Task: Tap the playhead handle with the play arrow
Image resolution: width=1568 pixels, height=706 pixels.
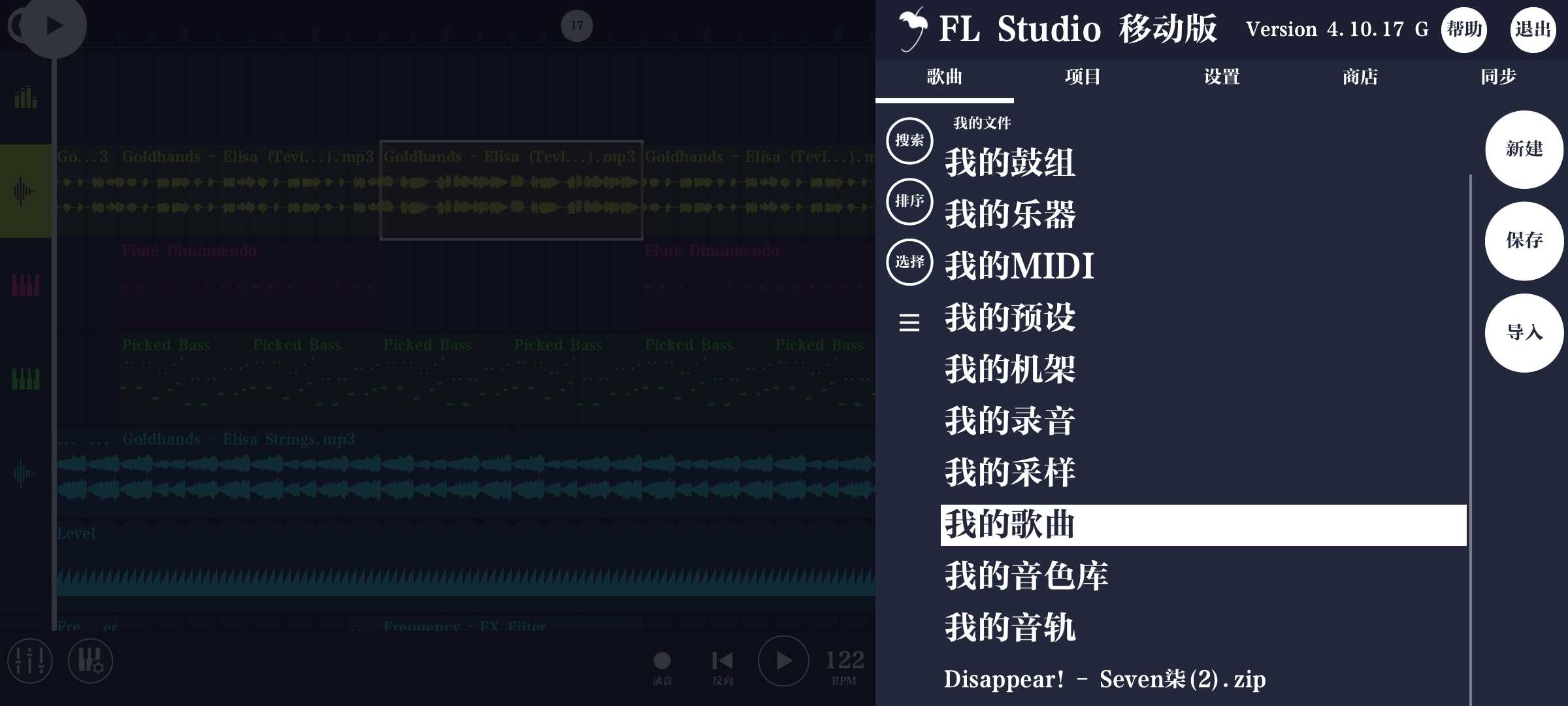Action: coord(54,26)
